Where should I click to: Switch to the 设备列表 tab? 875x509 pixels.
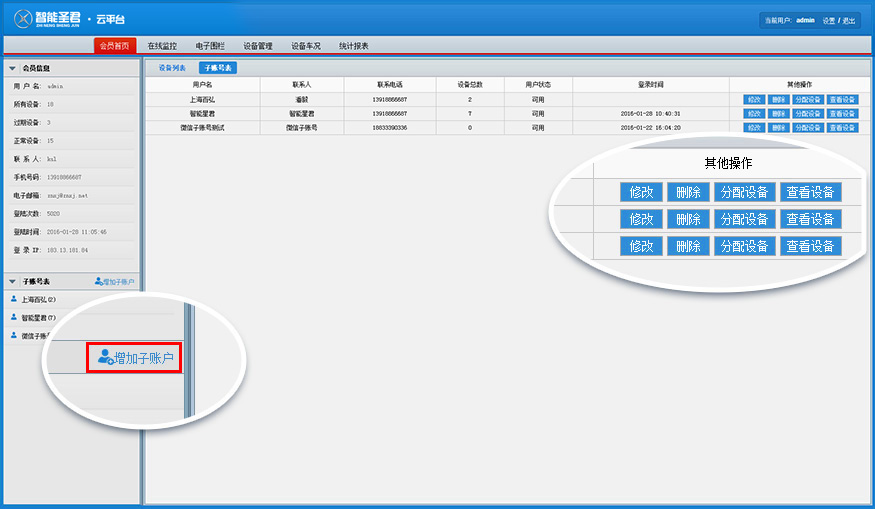[x=172, y=68]
